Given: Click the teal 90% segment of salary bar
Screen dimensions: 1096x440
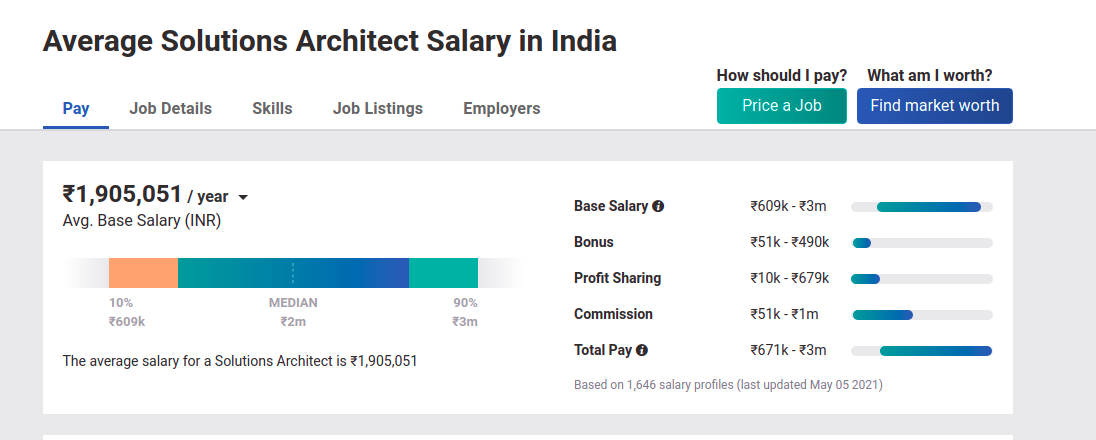Looking at the screenshot, I should click(443, 273).
